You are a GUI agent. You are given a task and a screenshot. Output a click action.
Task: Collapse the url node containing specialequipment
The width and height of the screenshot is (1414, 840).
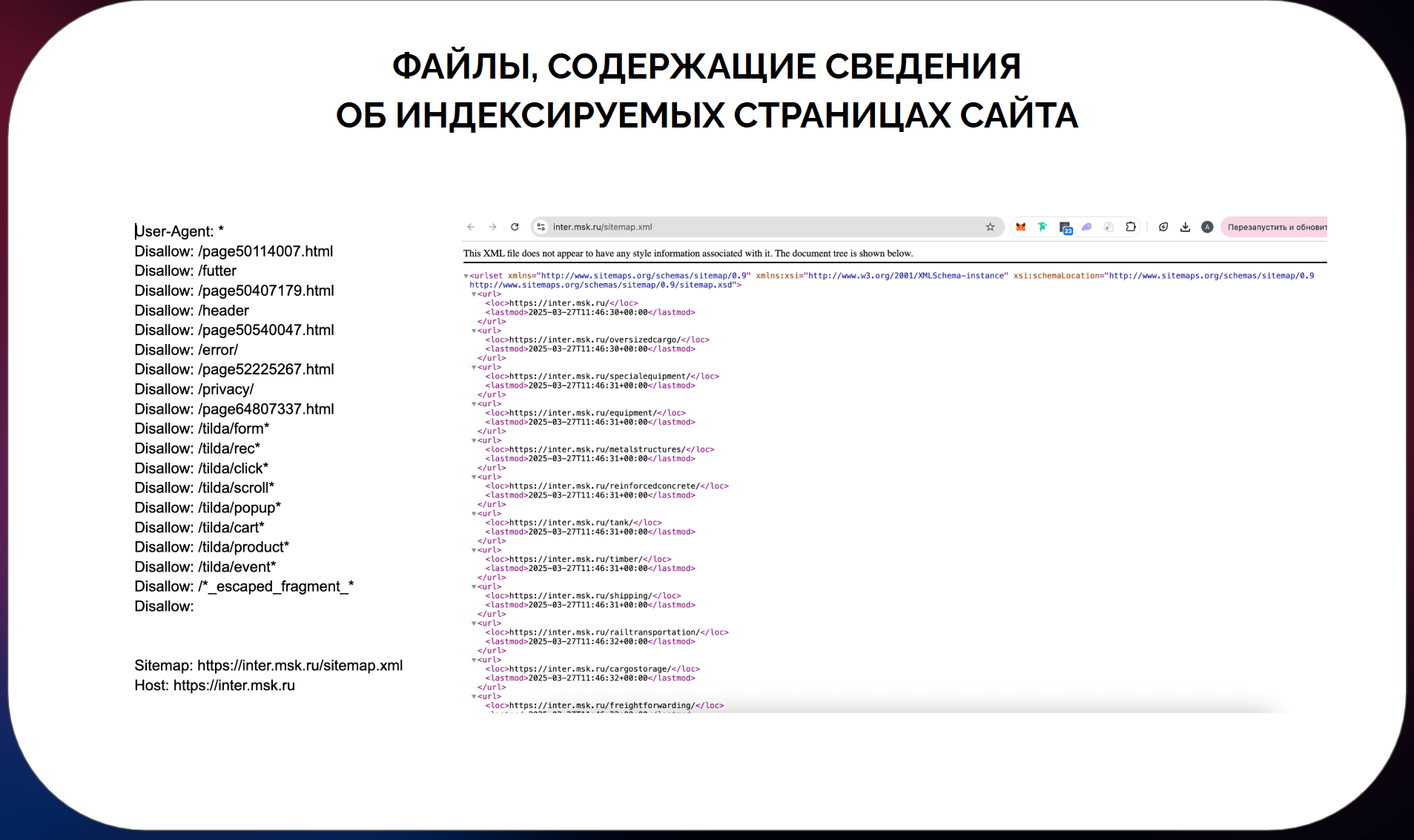point(474,367)
